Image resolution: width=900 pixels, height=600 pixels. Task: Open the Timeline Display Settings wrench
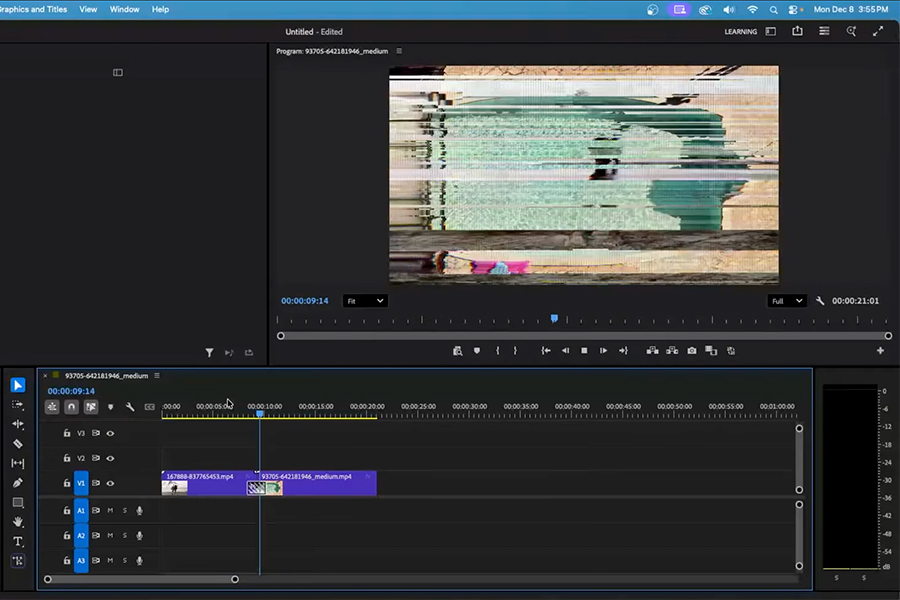pos(130,406)
